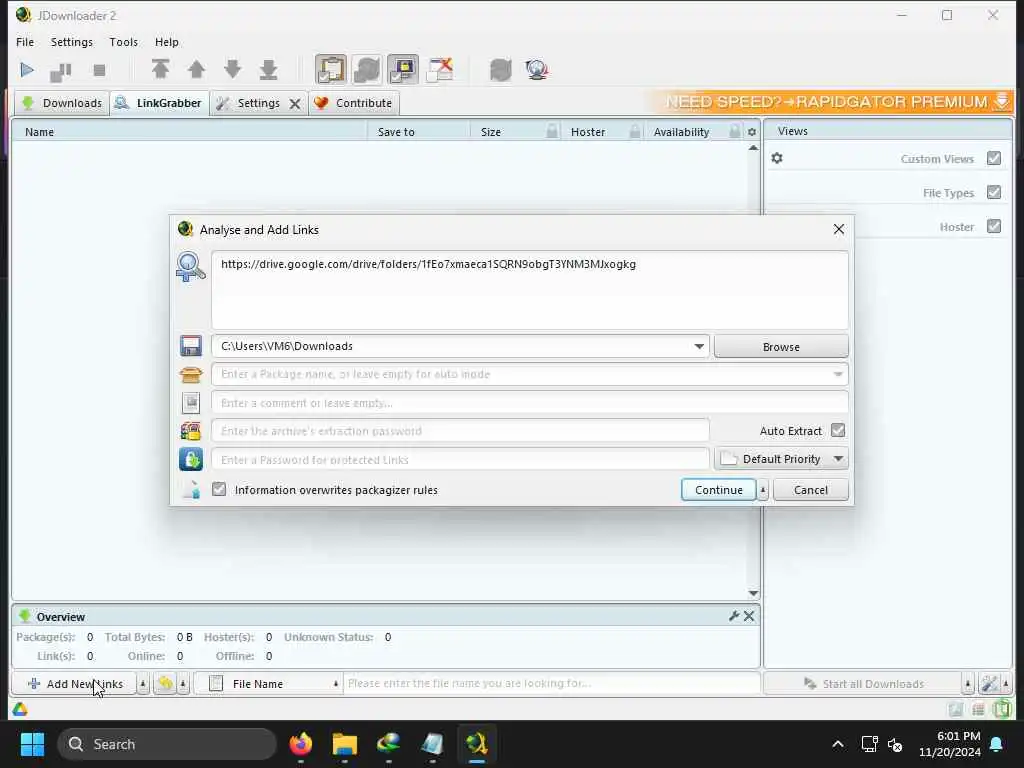Click the archive extraction password field
Viewport: 1024px width, 768px height.
click(460, 431)
